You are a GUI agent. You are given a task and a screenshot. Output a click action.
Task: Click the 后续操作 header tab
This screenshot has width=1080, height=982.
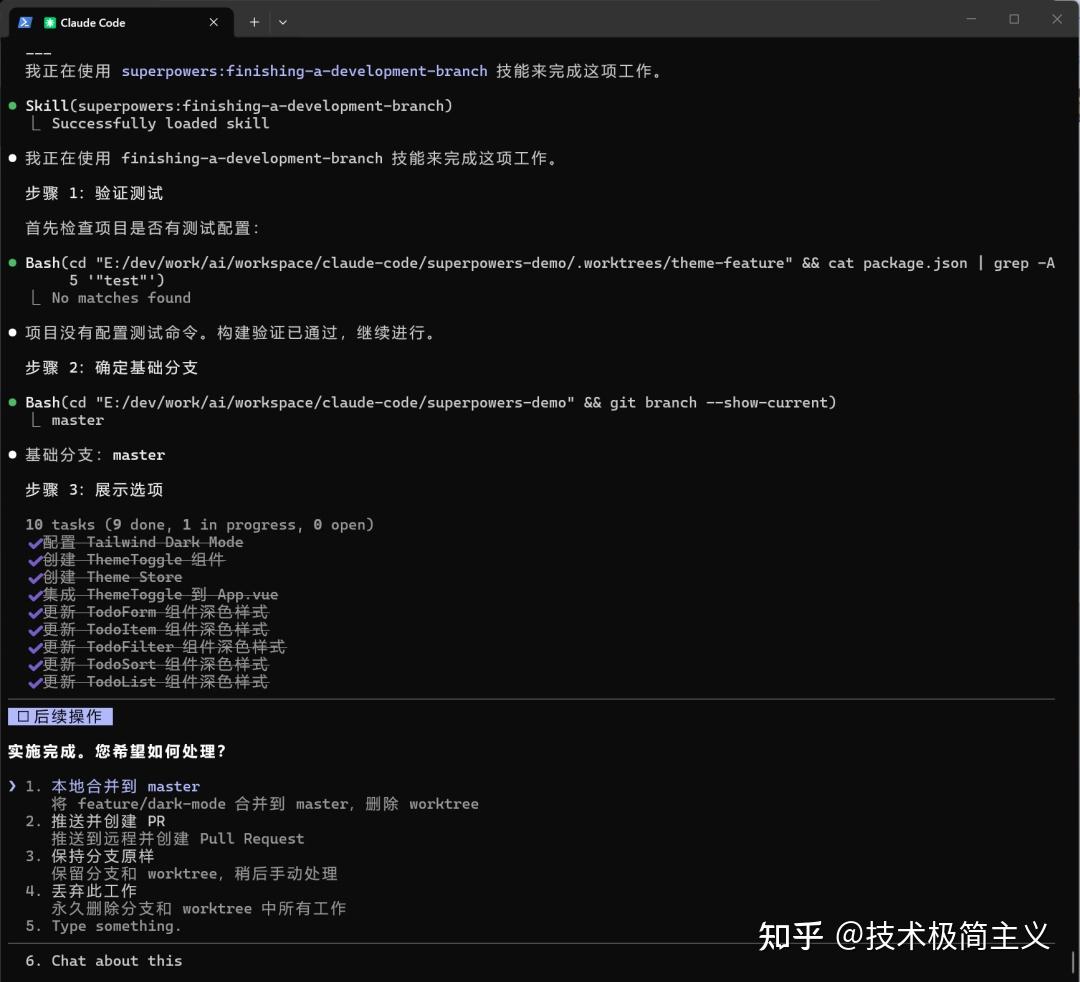pos(60,716)
